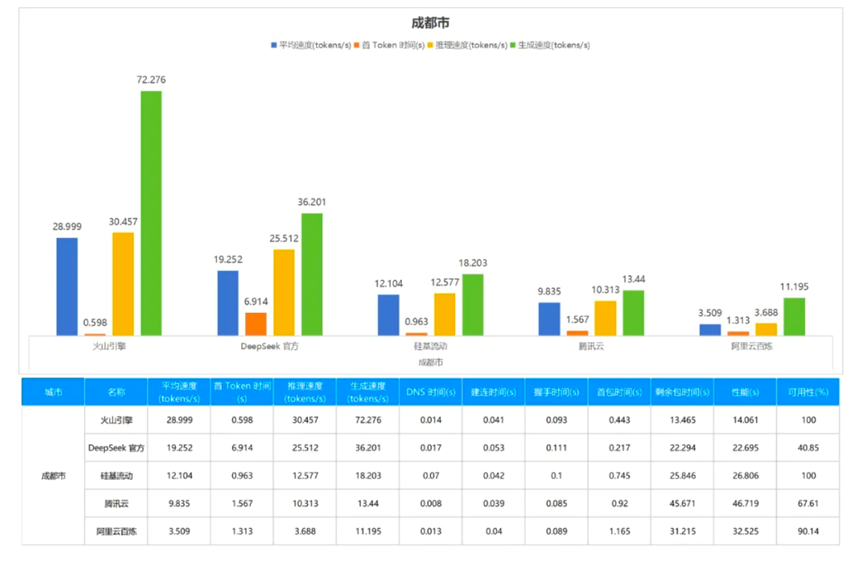
Task: Select the DeepSeek 官方 name cell in table
Action: [116, 448]
